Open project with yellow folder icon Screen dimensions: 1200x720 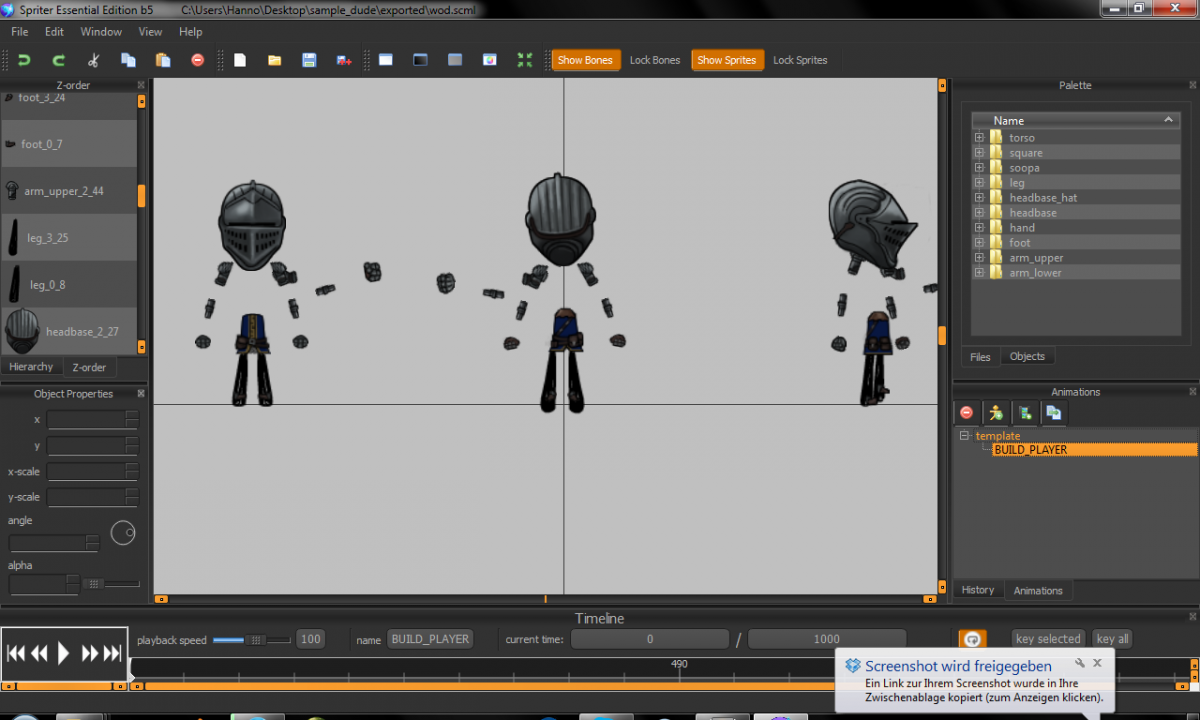(274, 60)
